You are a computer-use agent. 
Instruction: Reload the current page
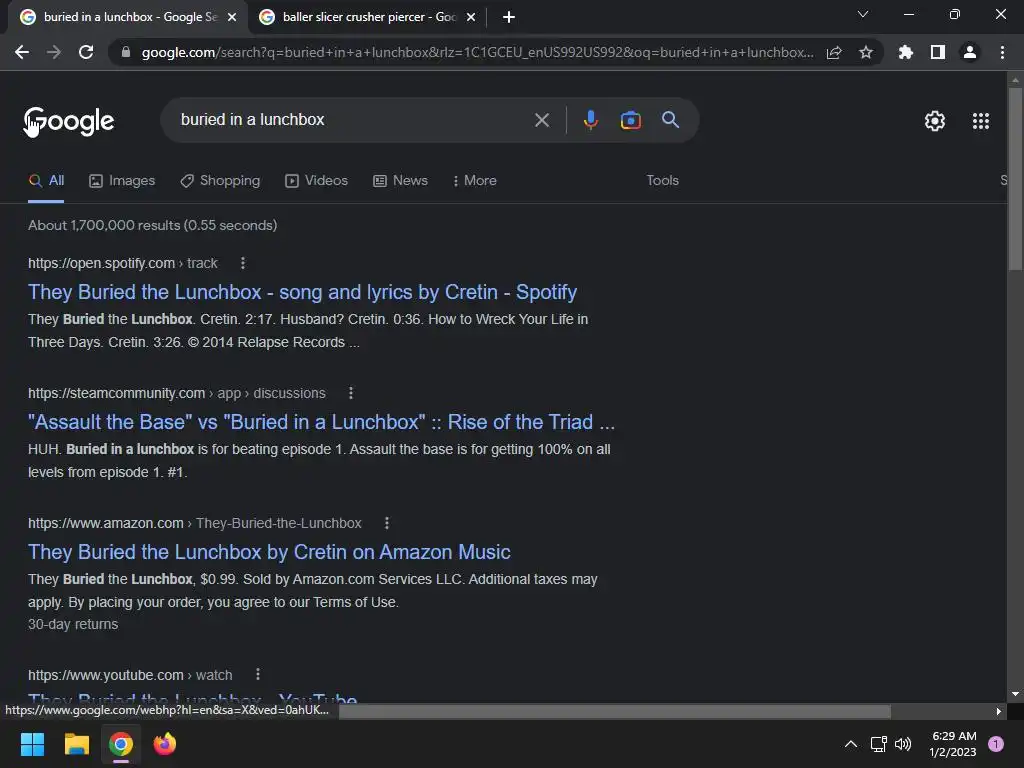coord(86,52)
